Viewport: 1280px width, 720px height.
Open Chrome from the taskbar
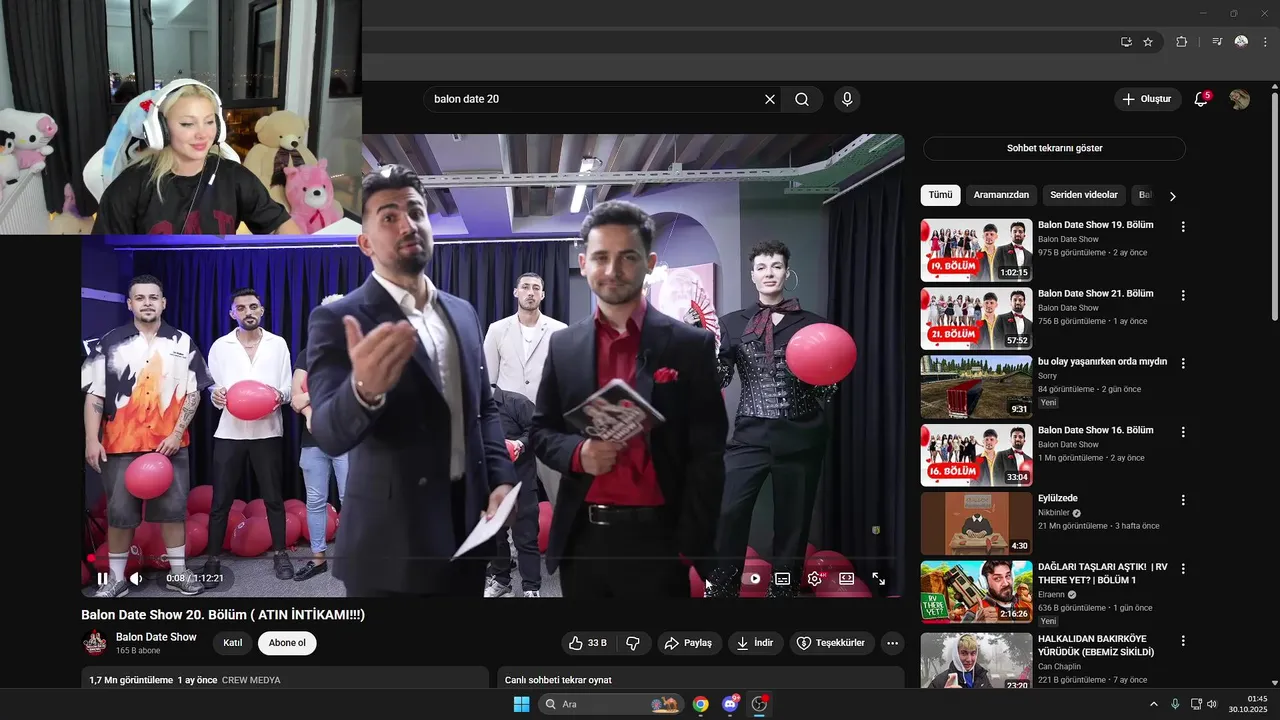[x=701, y=704]
